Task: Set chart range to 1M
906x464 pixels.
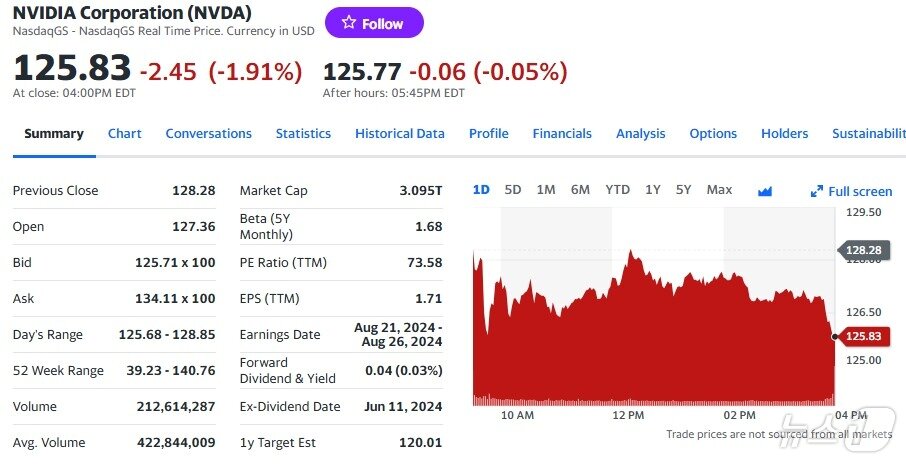Action: click(546, 190)
